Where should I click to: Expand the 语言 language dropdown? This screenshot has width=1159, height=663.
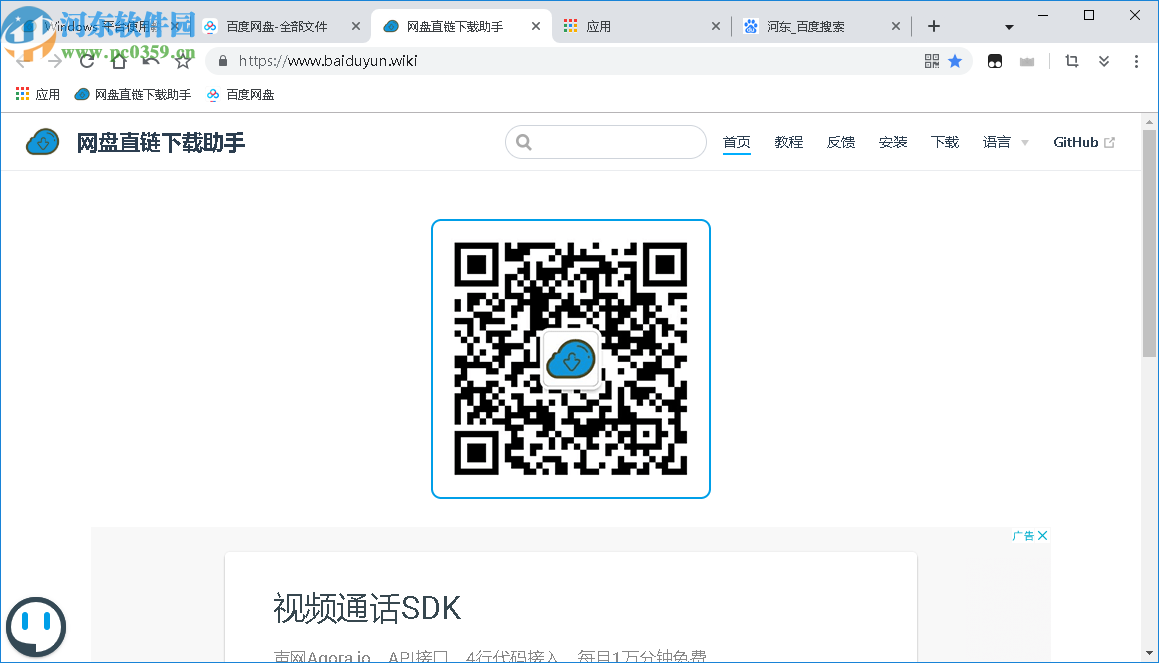1005,142
